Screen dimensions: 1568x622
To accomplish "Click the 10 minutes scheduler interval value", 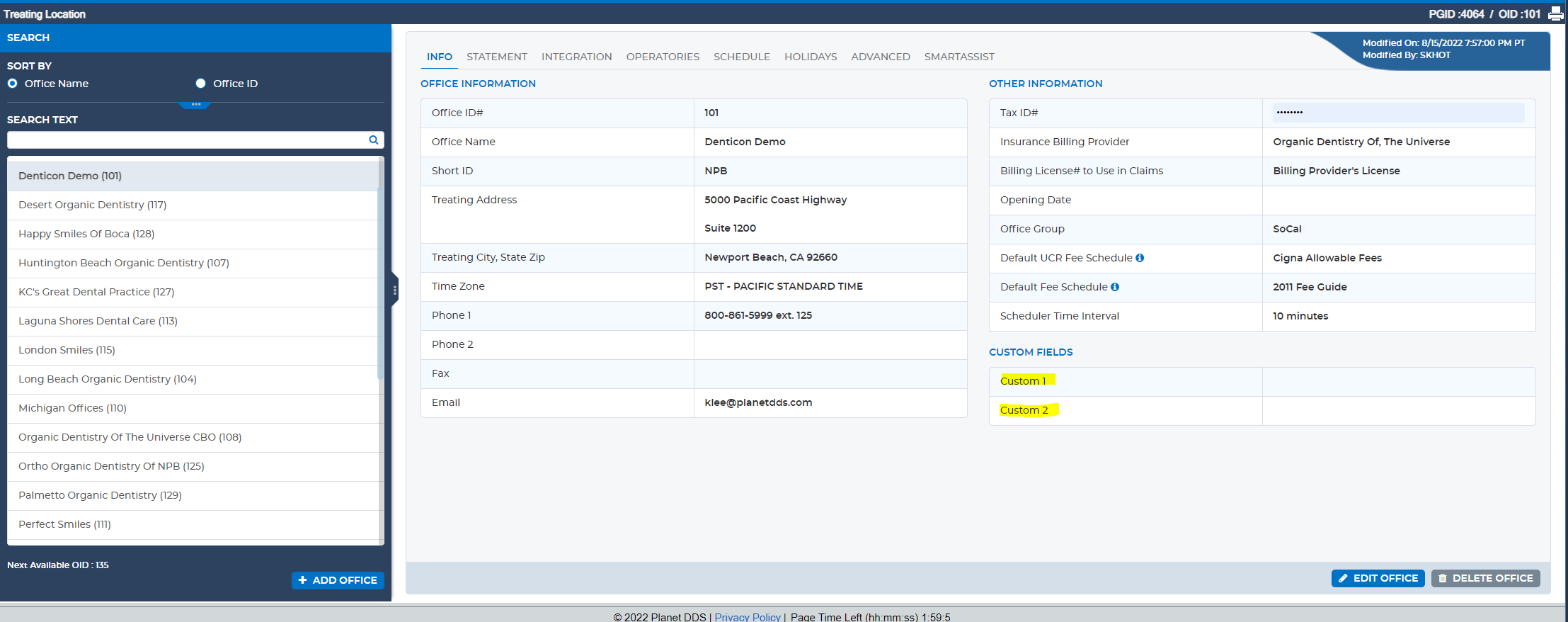I will [x=1300, y=316].
